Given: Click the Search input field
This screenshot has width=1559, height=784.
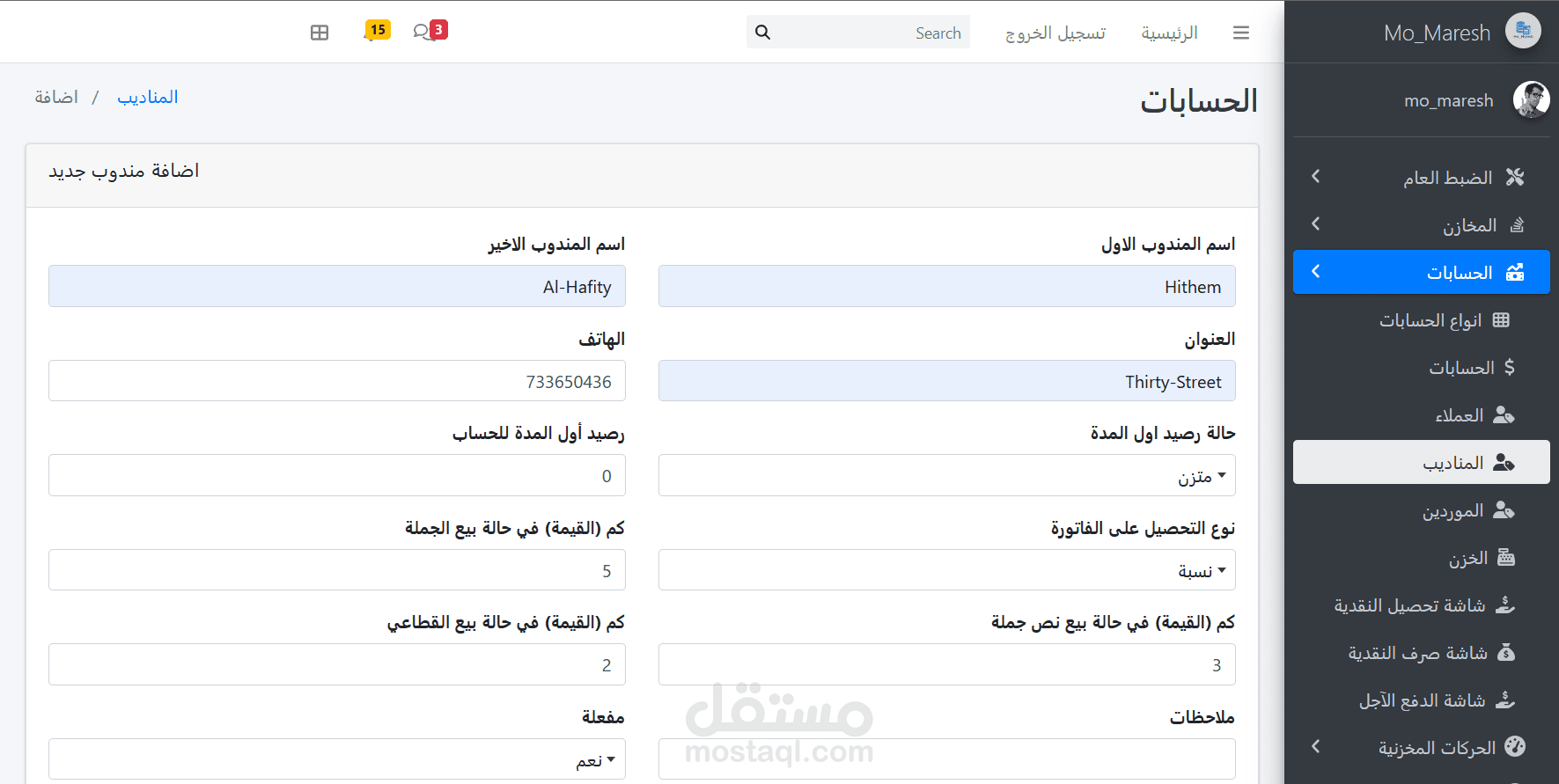Looking at the screenshot, I should click(873, 33).
